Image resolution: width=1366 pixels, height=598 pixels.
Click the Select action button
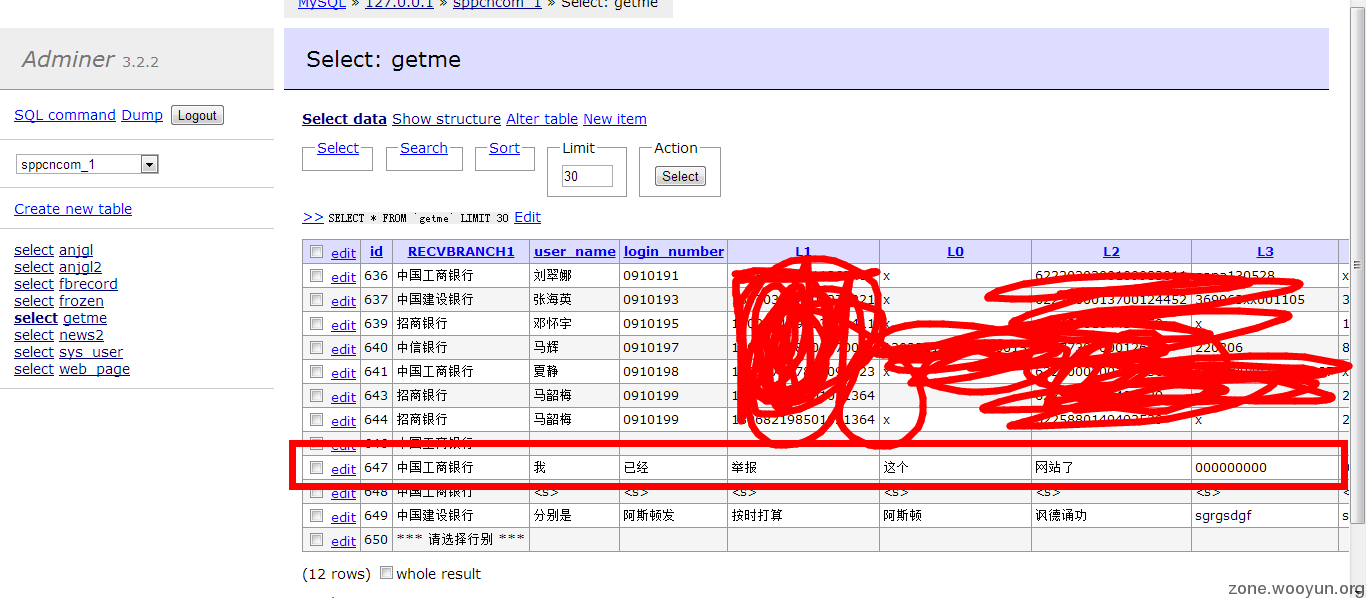pos(680,176)
